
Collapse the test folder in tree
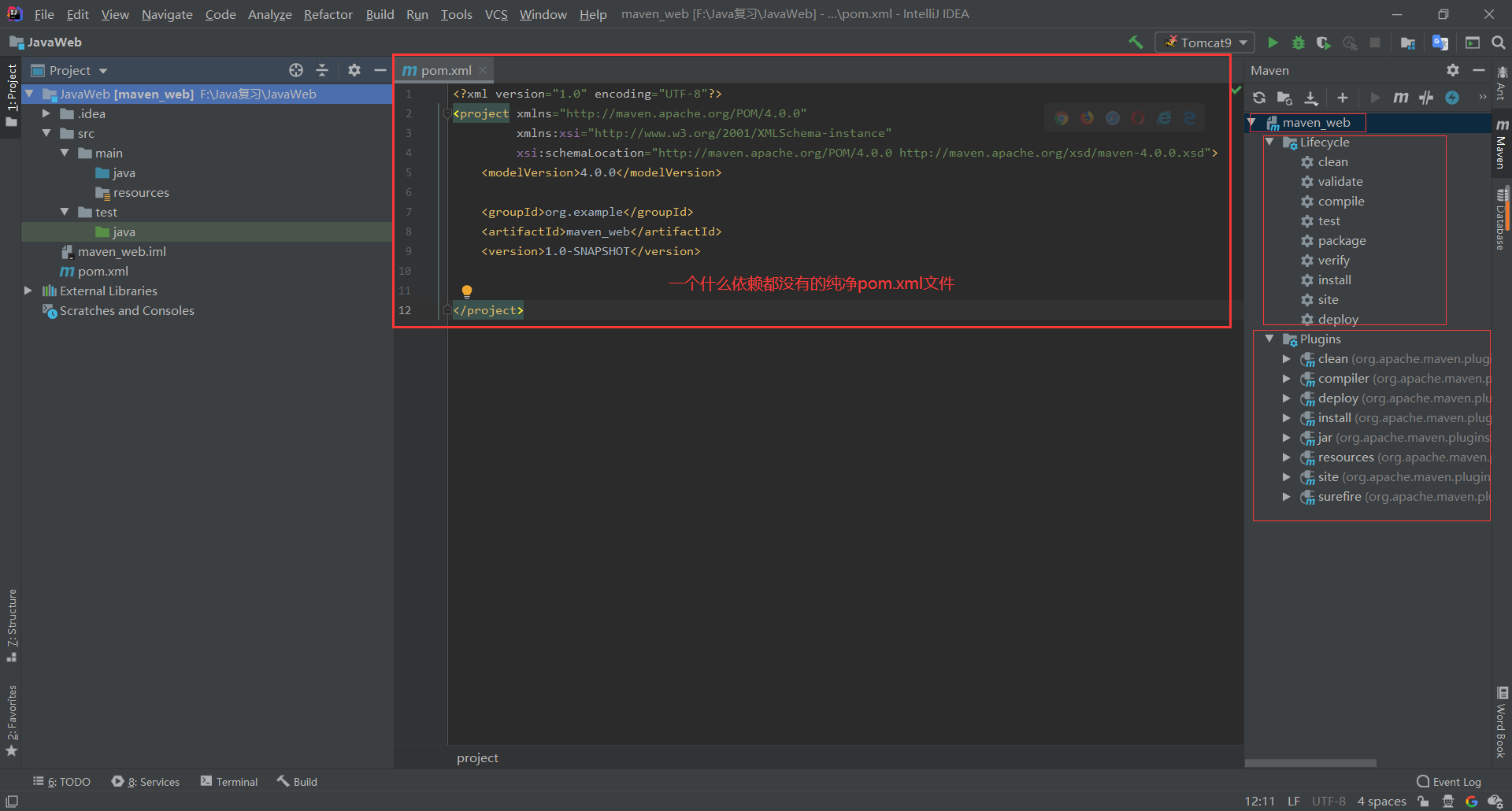(65, 212)
